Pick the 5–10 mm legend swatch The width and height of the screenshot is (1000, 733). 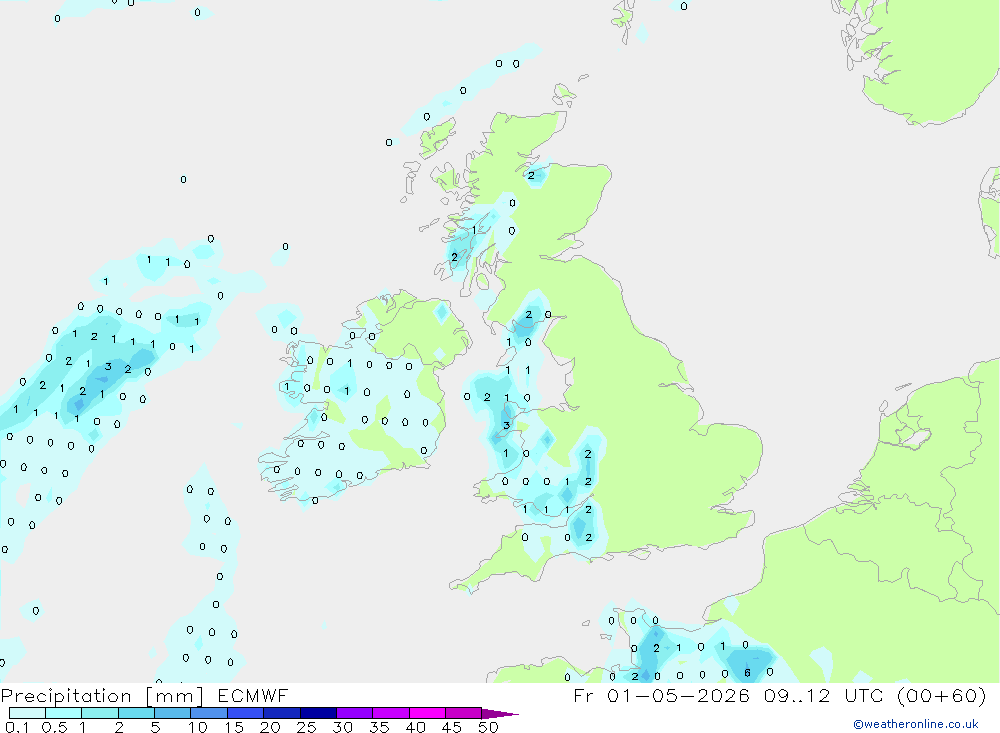coord(173,713)
